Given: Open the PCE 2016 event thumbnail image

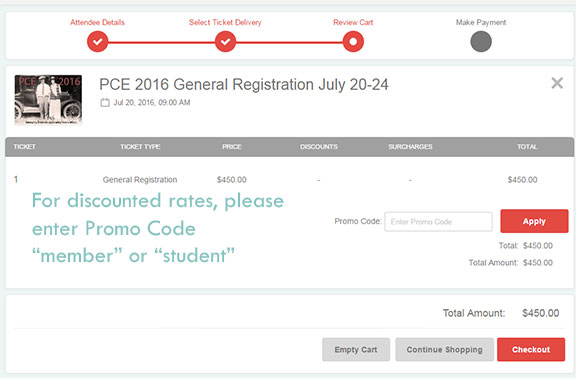Looking at the screenshot, I should tap(48, 100).
